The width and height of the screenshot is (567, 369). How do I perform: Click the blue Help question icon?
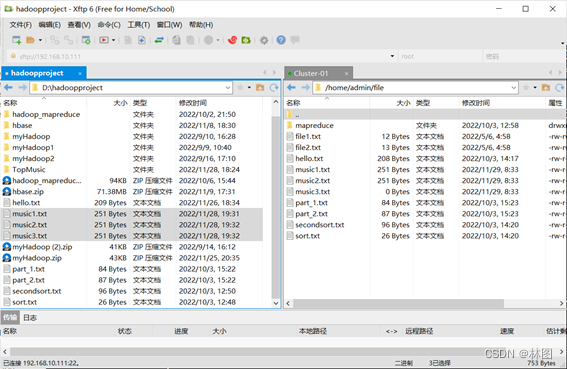(281, 40)
